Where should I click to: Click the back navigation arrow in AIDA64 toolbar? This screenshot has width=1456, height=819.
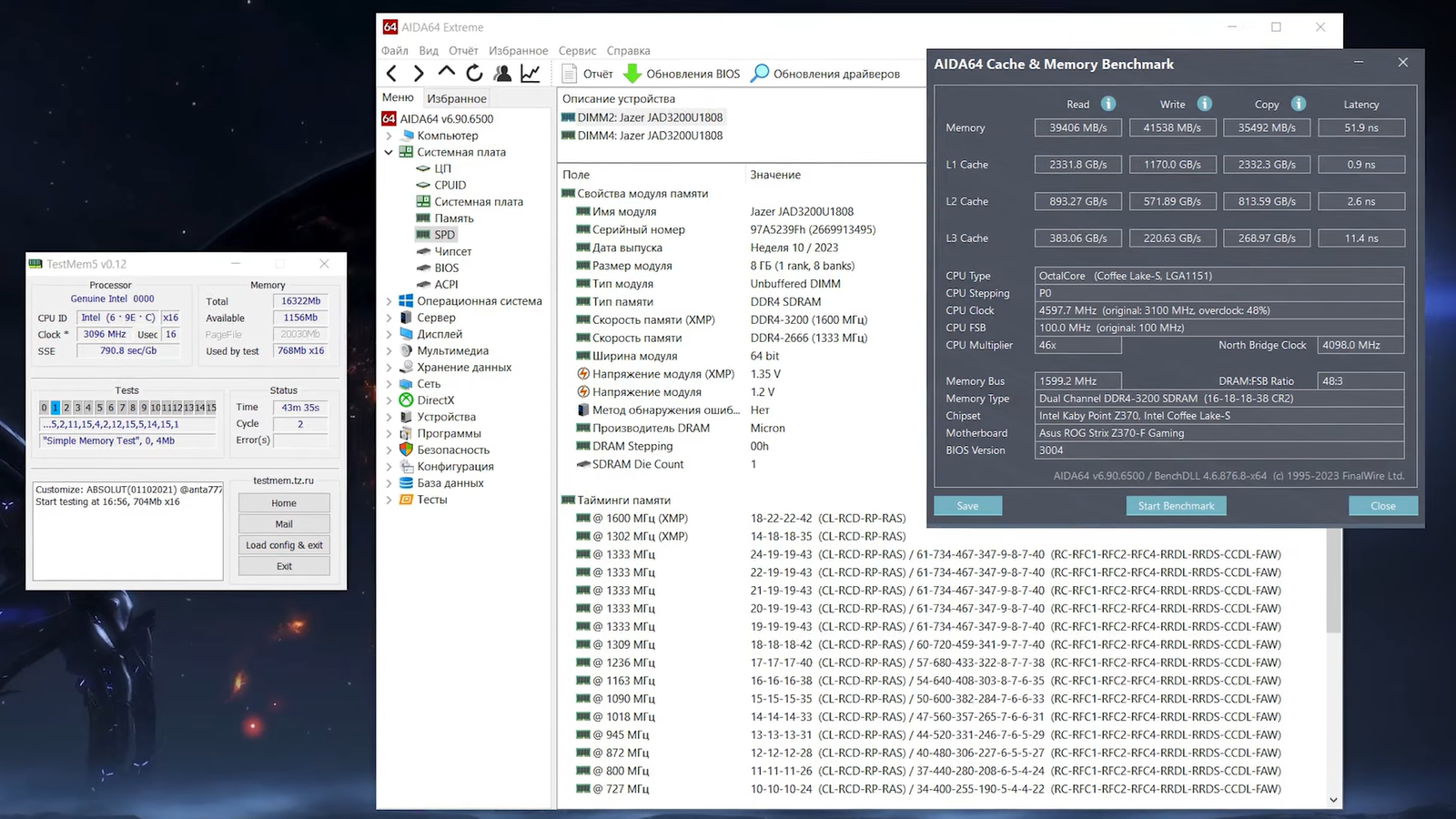coord(391,74)
